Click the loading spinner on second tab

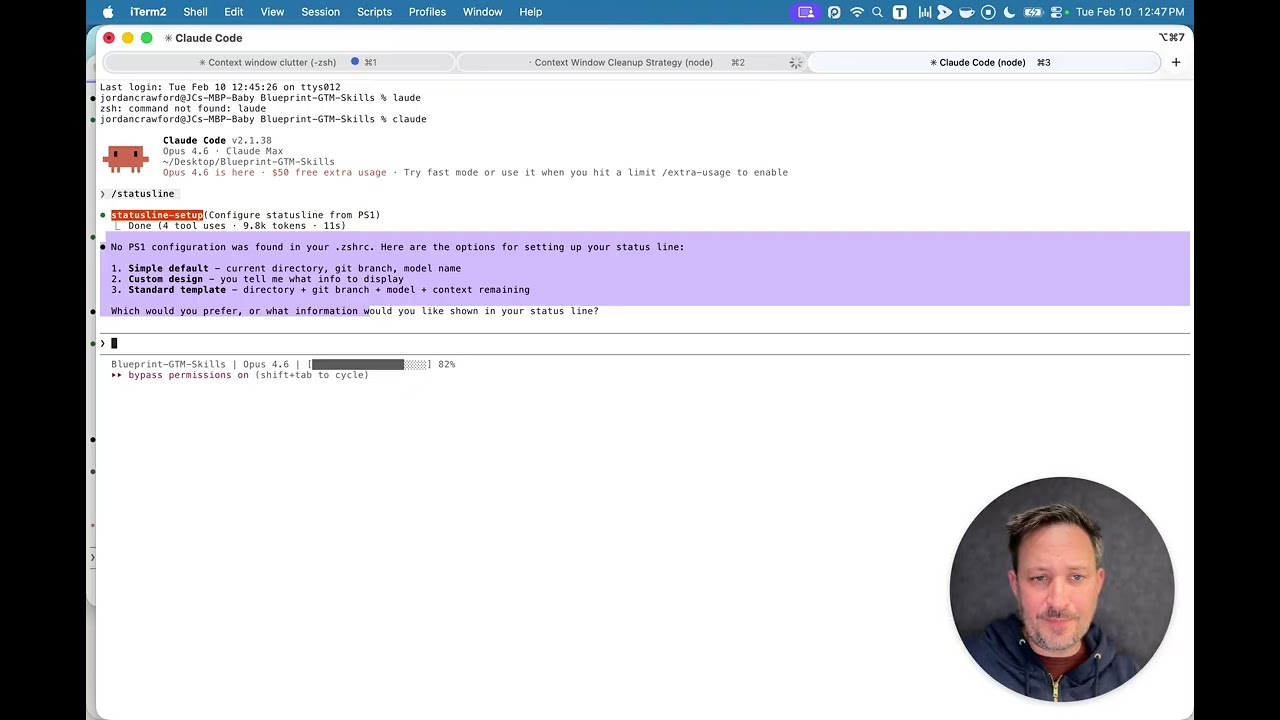click(796, 62)
